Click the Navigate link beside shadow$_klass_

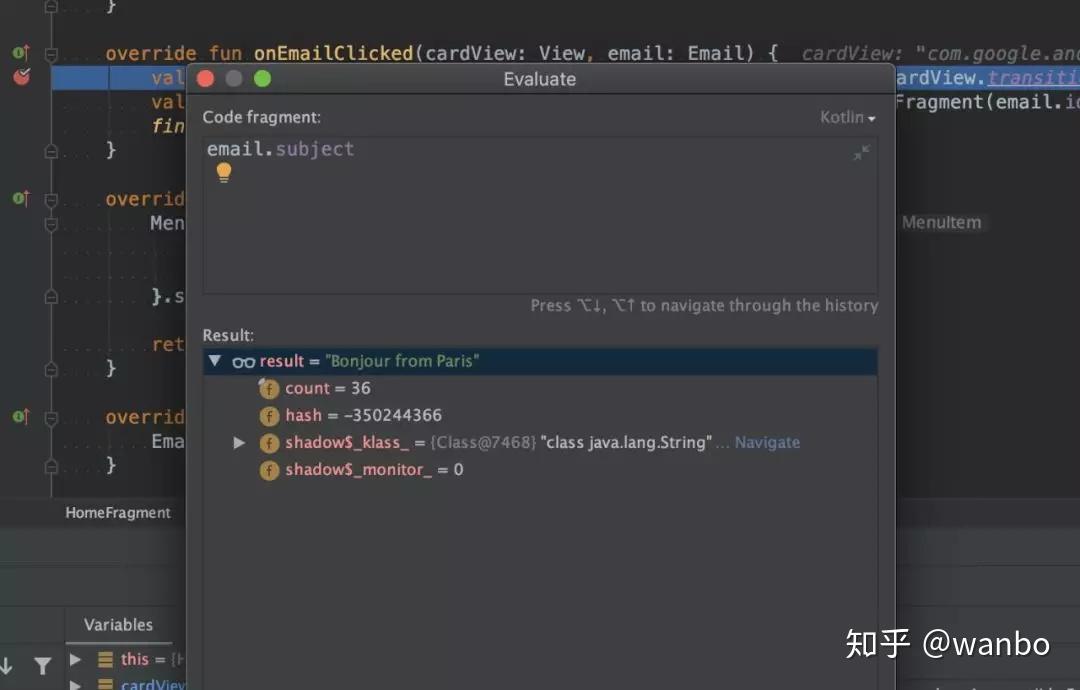point(767,442)
